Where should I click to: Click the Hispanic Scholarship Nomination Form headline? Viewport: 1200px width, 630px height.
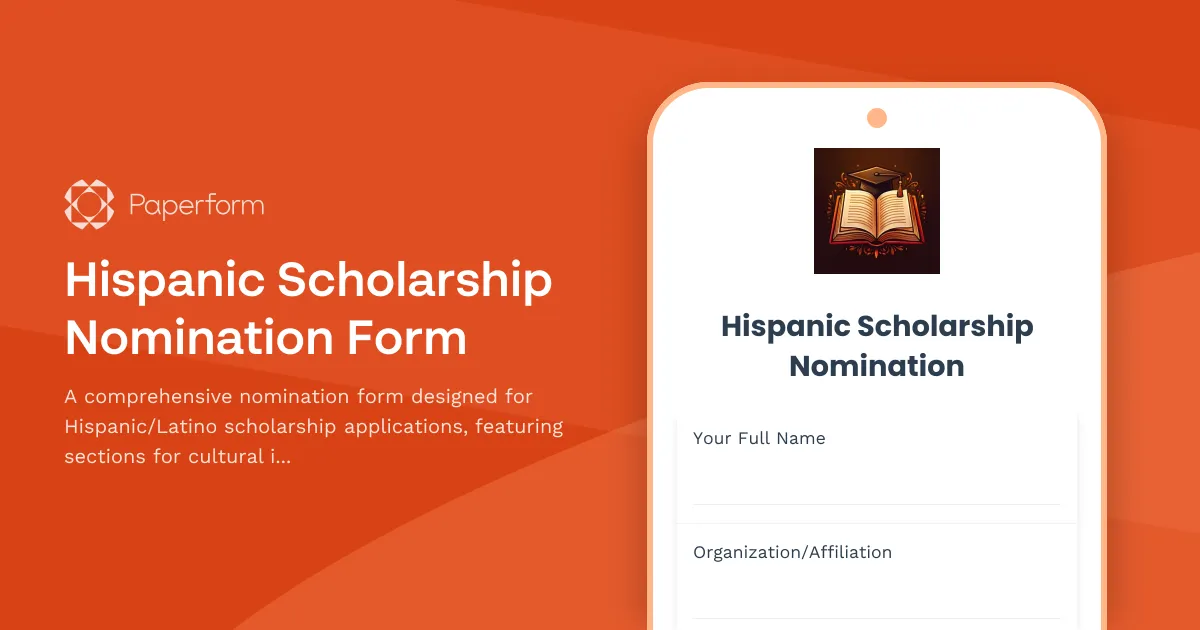tap(307, 309)
